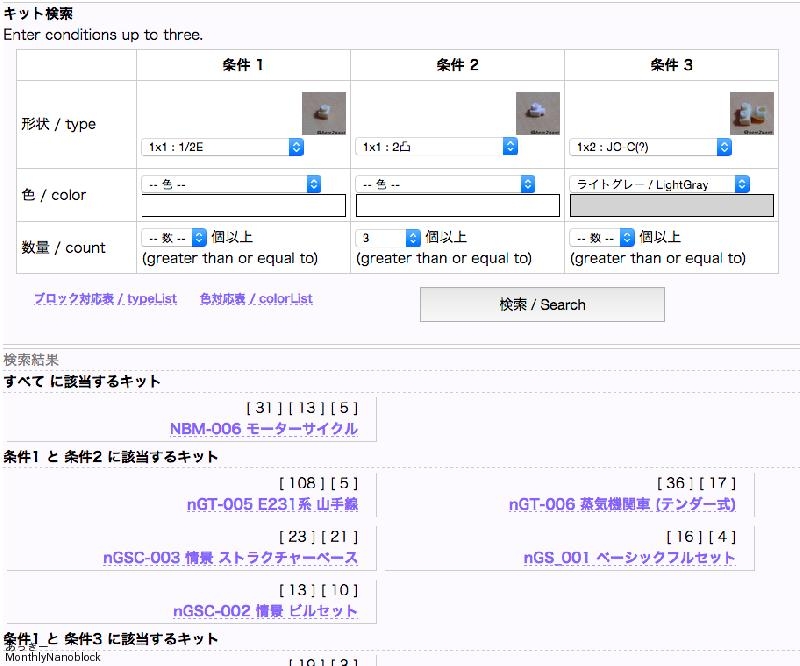Click the empty color preview field in condition 1

point(243,206)
